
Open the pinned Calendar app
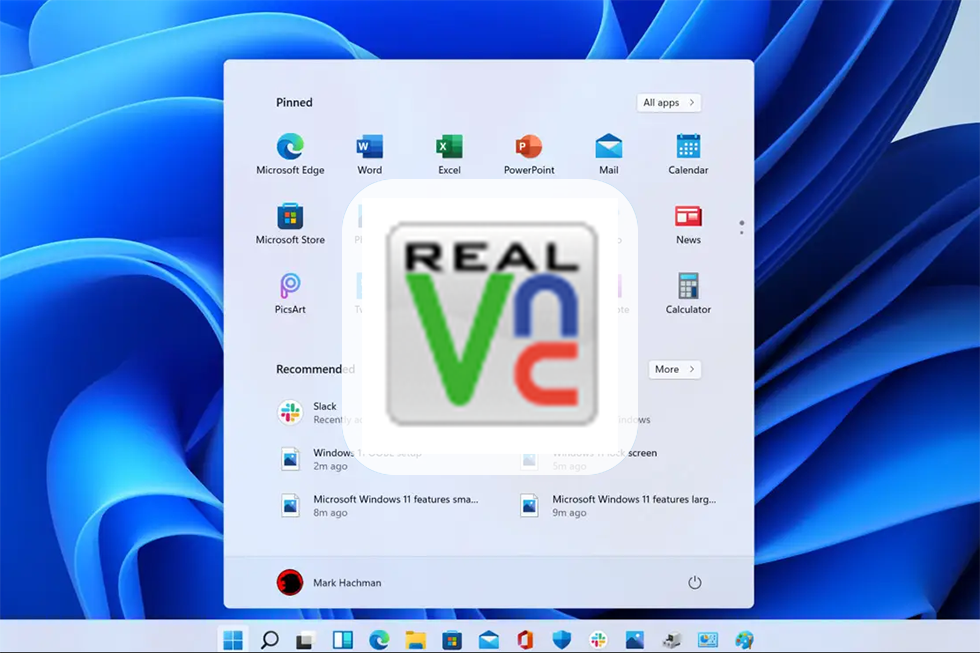(688, 154)
